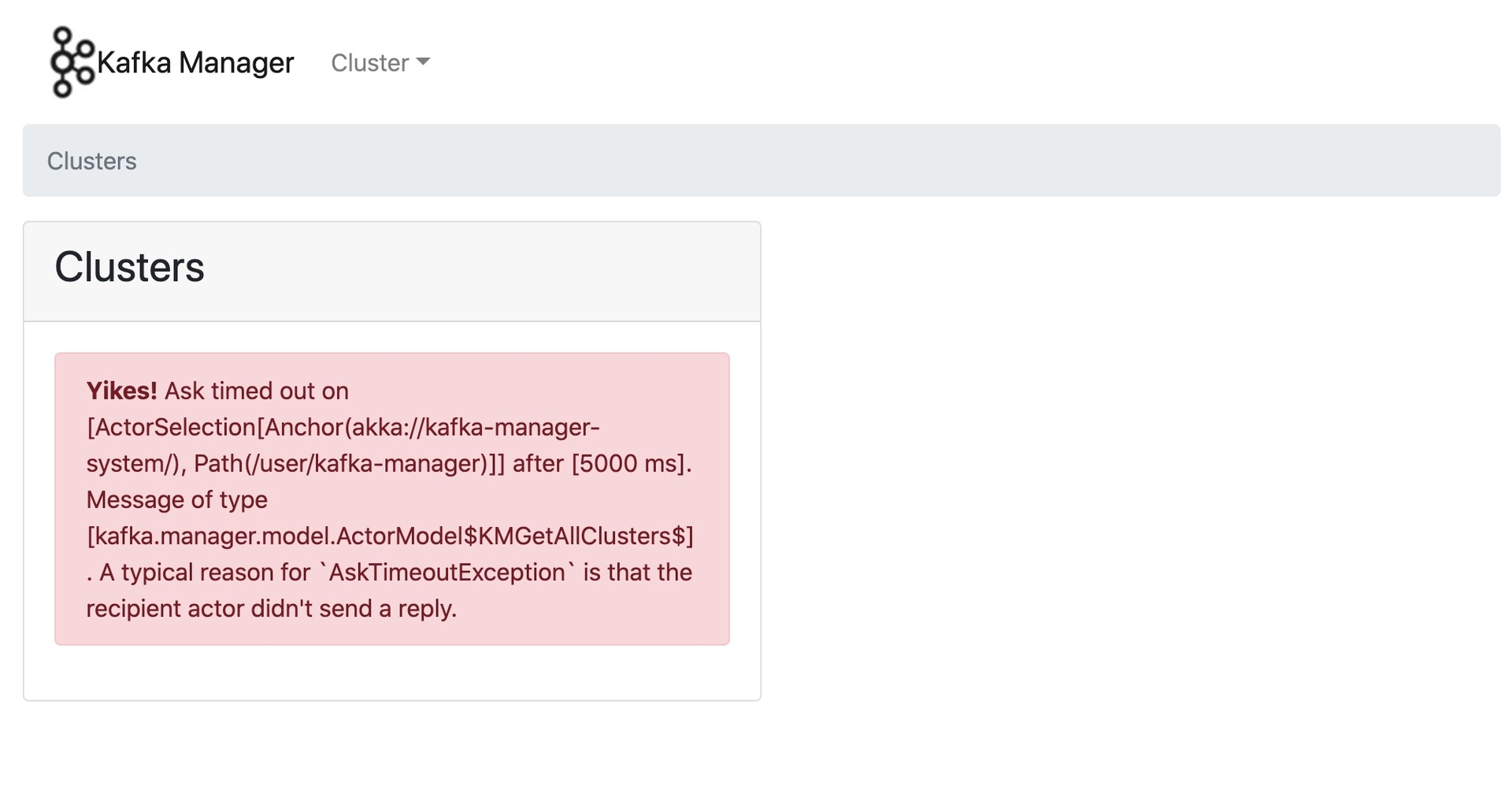The width and height of the screenshot is (1512, 812).
Task: Click "recipient actor didn't send a reply" line
Action: click(271, 608)
